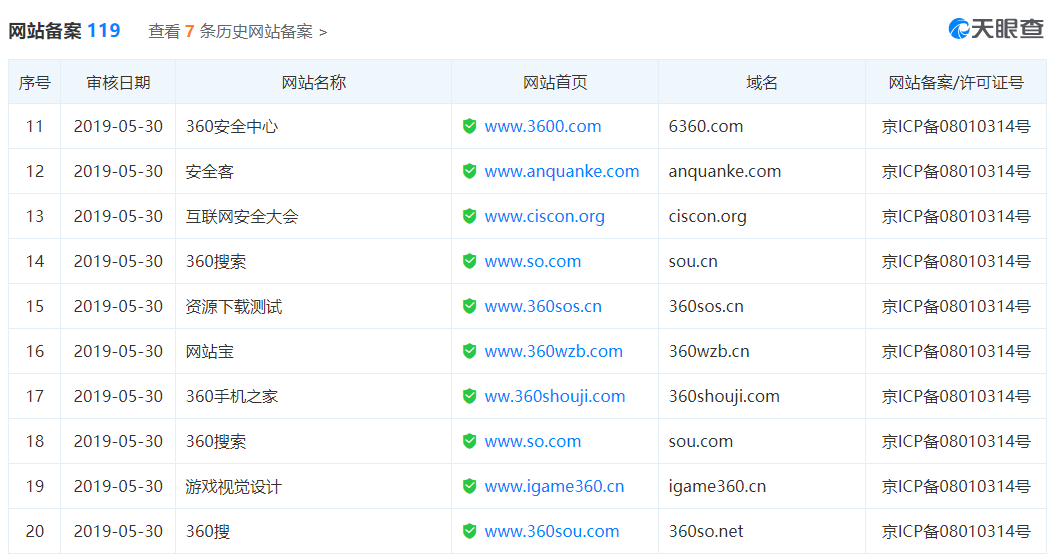1047x557 pixels.
Task: Click green shield icon beside www.360sos.cn
Action: point(469,306)
